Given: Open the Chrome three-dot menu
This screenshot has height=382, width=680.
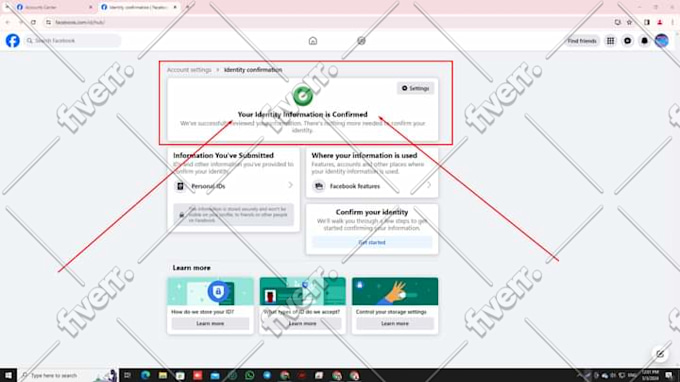Looking at the screenshot, I should 673,22.
